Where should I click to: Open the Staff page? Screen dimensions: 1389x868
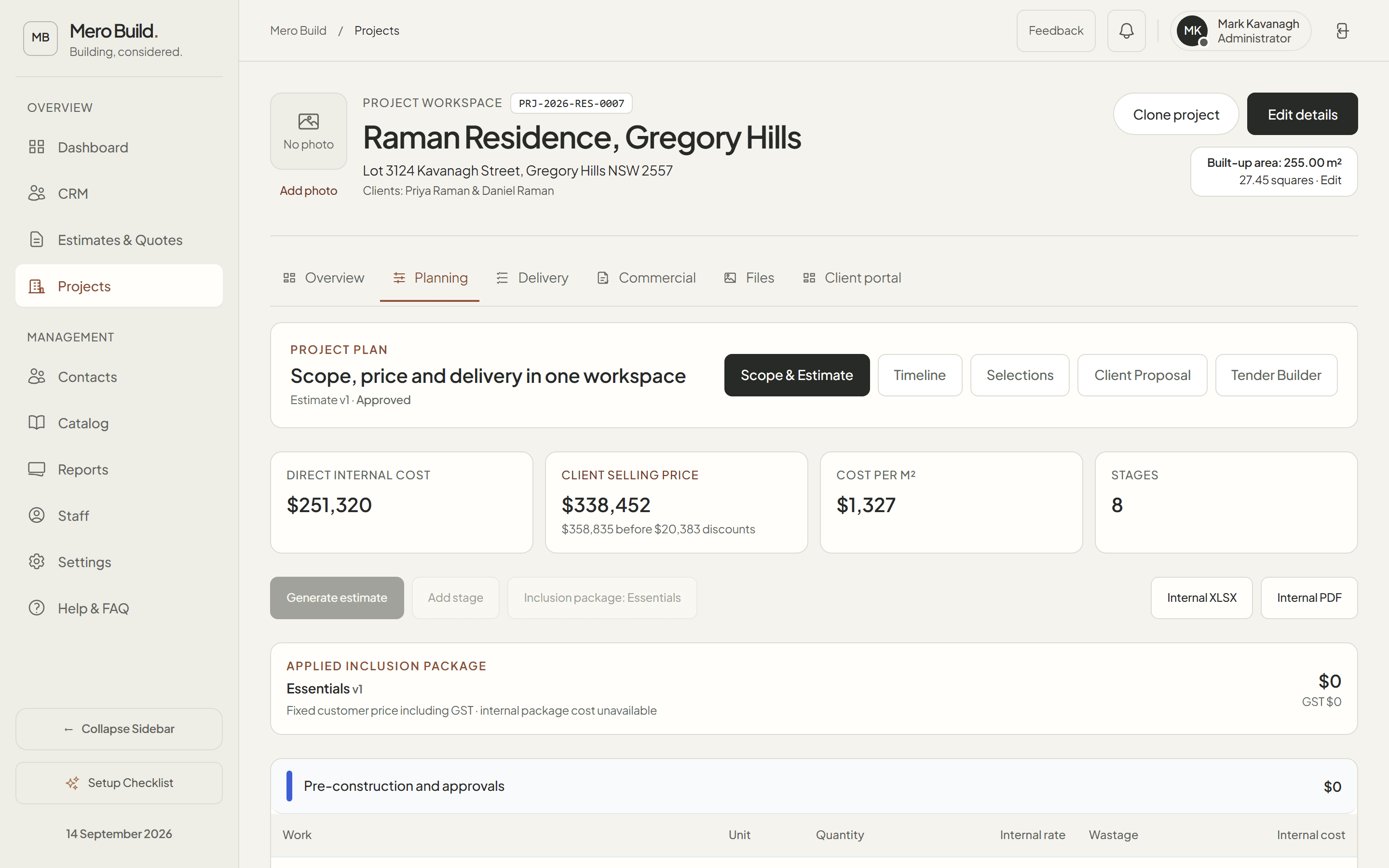tap(119, 515)
